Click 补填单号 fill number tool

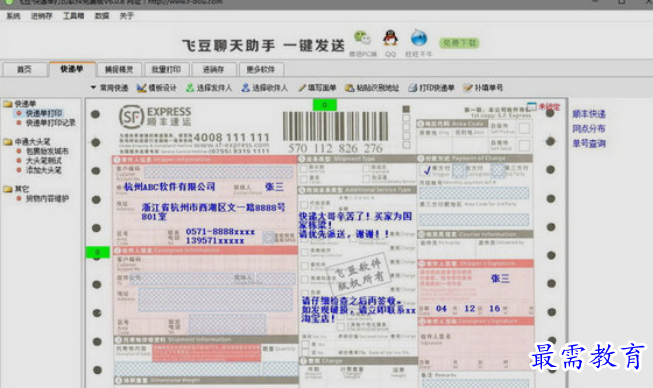483,88
